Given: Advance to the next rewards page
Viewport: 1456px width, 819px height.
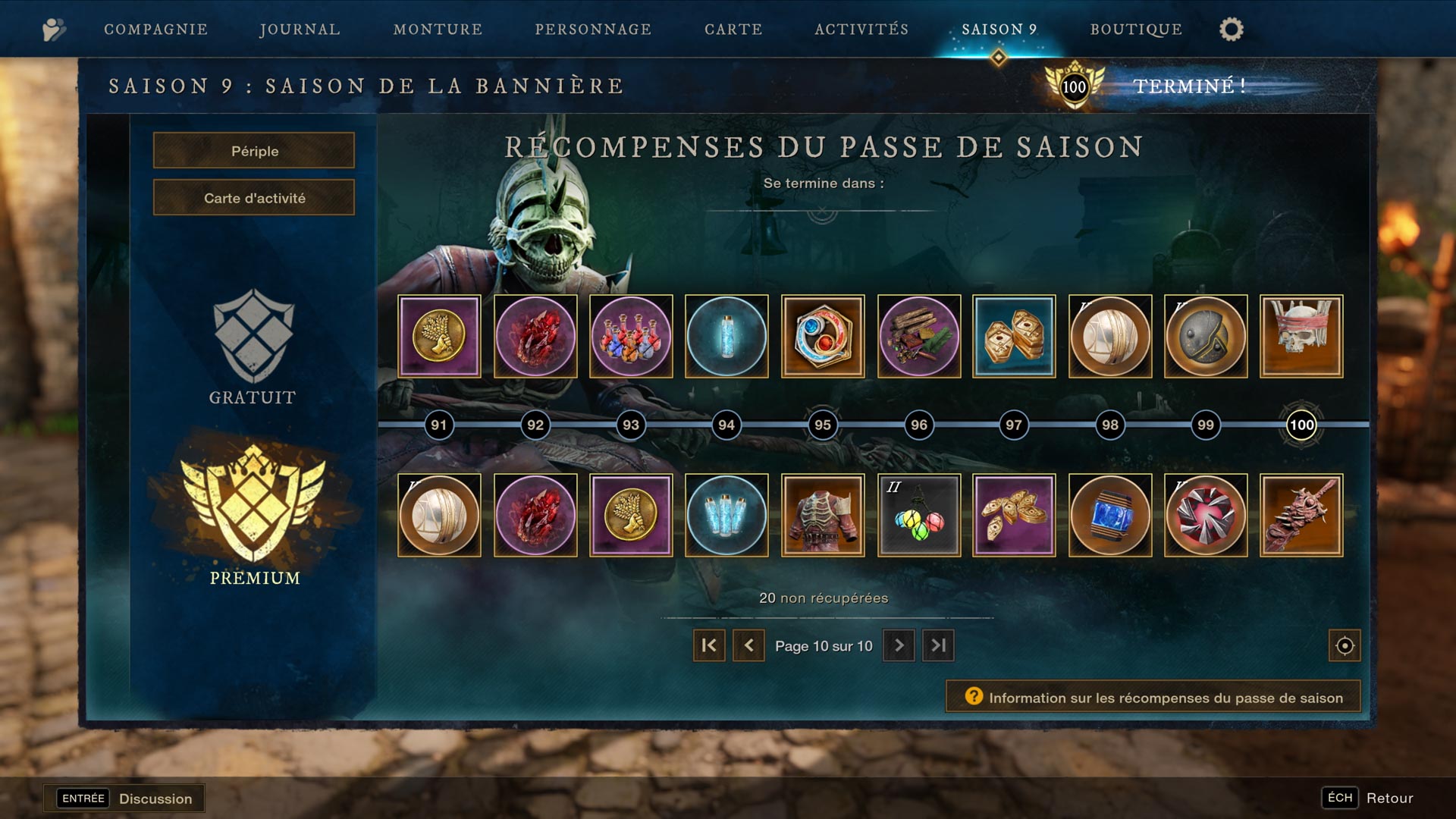Looking at the screenshot, I should [899, 645].
